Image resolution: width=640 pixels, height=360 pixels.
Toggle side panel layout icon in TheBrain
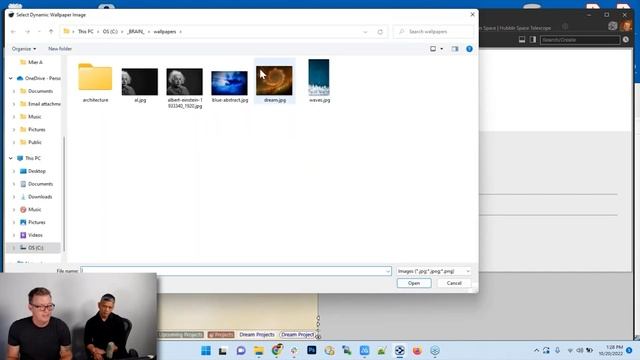(533, 40)
